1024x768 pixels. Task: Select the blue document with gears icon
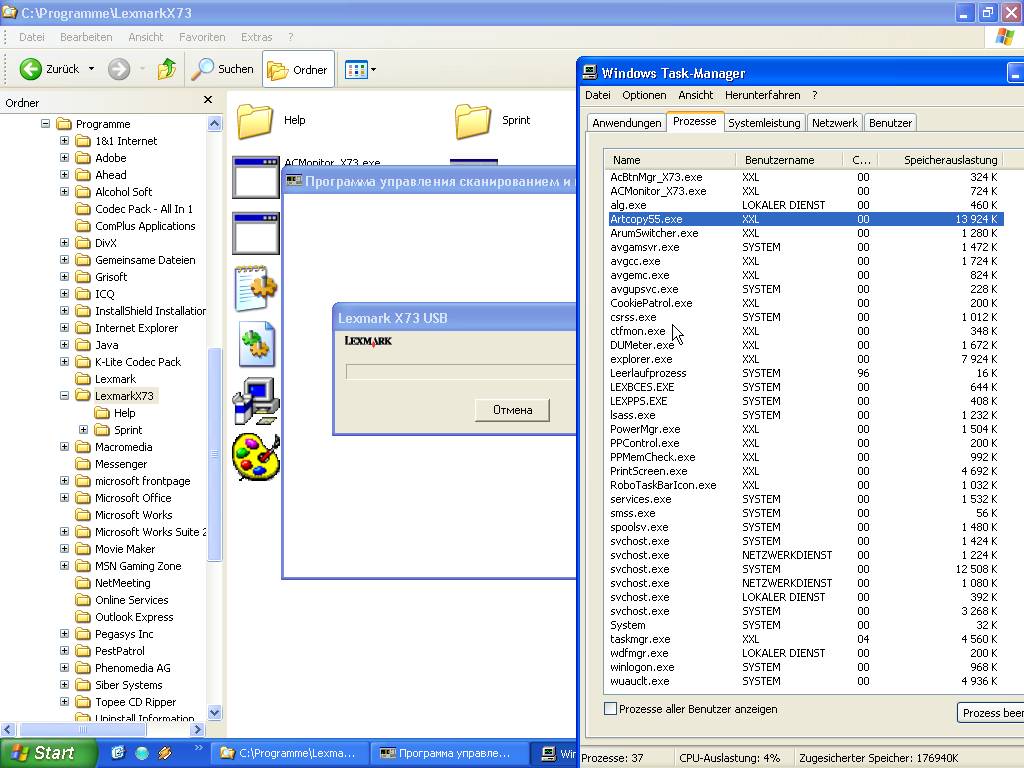click(256, 344)
